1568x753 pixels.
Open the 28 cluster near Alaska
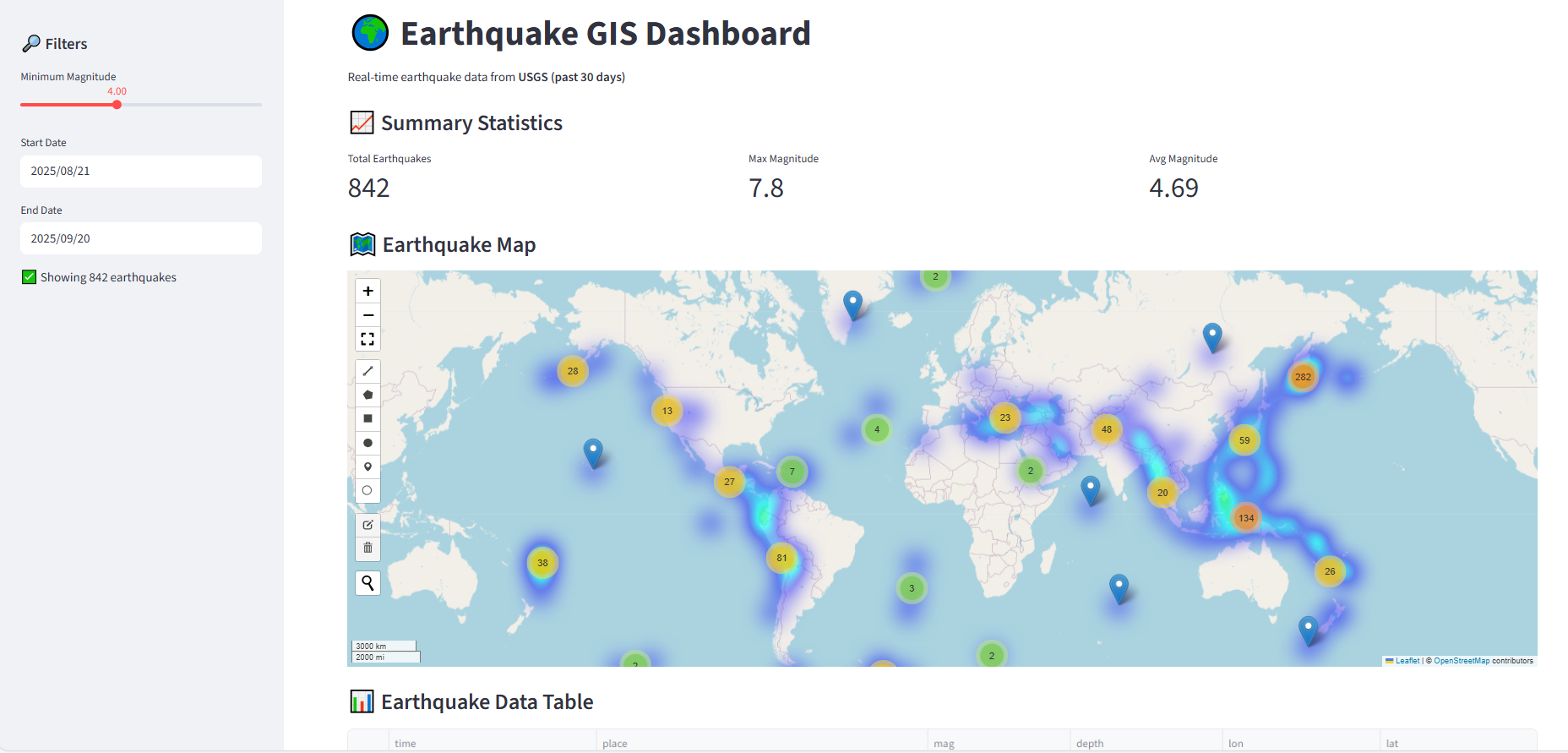click(x=573, y=371)
